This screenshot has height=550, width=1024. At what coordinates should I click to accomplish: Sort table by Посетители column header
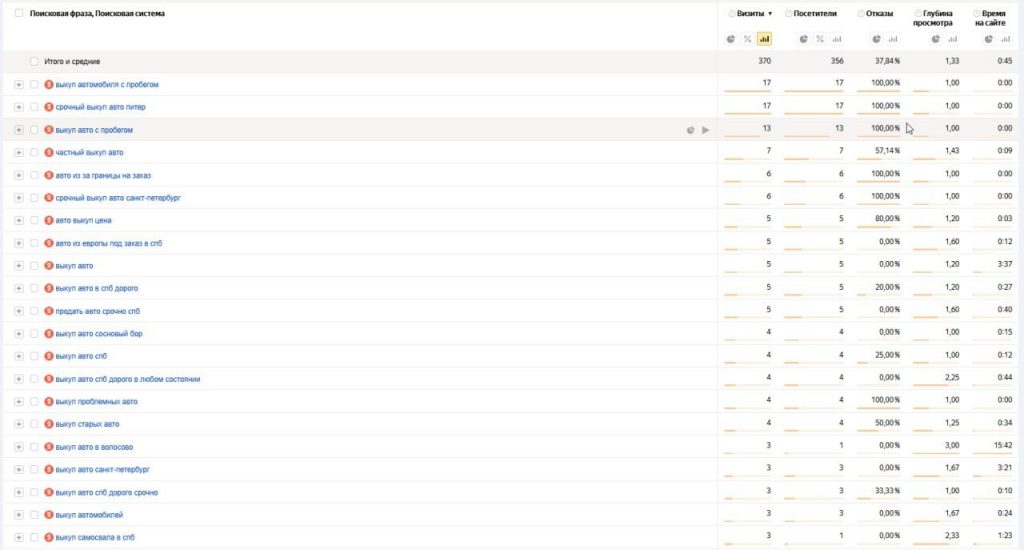815,14
